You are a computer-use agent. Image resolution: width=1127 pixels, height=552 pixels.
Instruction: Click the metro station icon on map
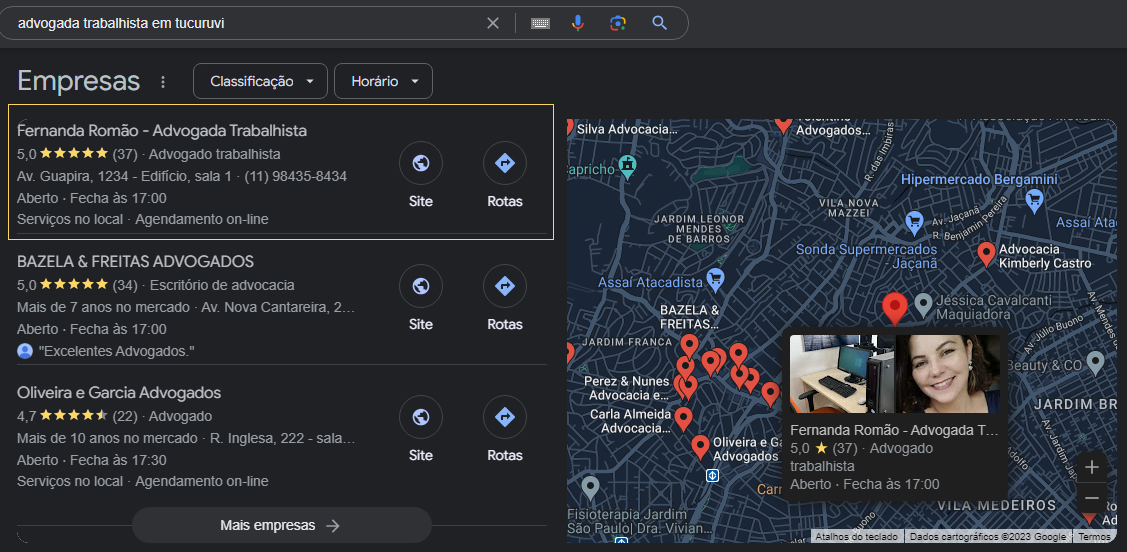point(712,475)
